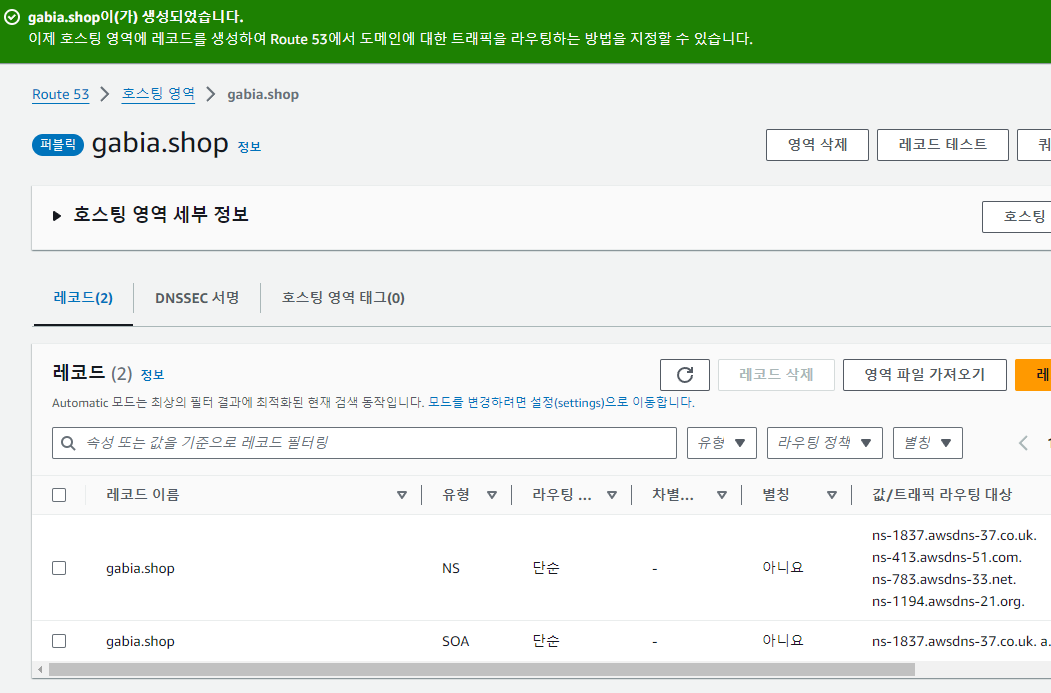Viewport: 1051px width, 693px height.
Task: Click 정보 link next to gabia.shop title
Action: tap(249, 147)
